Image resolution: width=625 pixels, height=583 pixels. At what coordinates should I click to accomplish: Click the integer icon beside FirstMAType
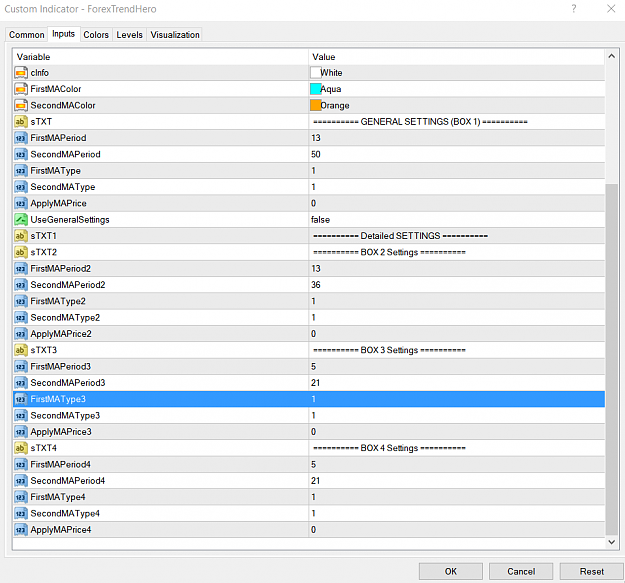pos(21,171)
